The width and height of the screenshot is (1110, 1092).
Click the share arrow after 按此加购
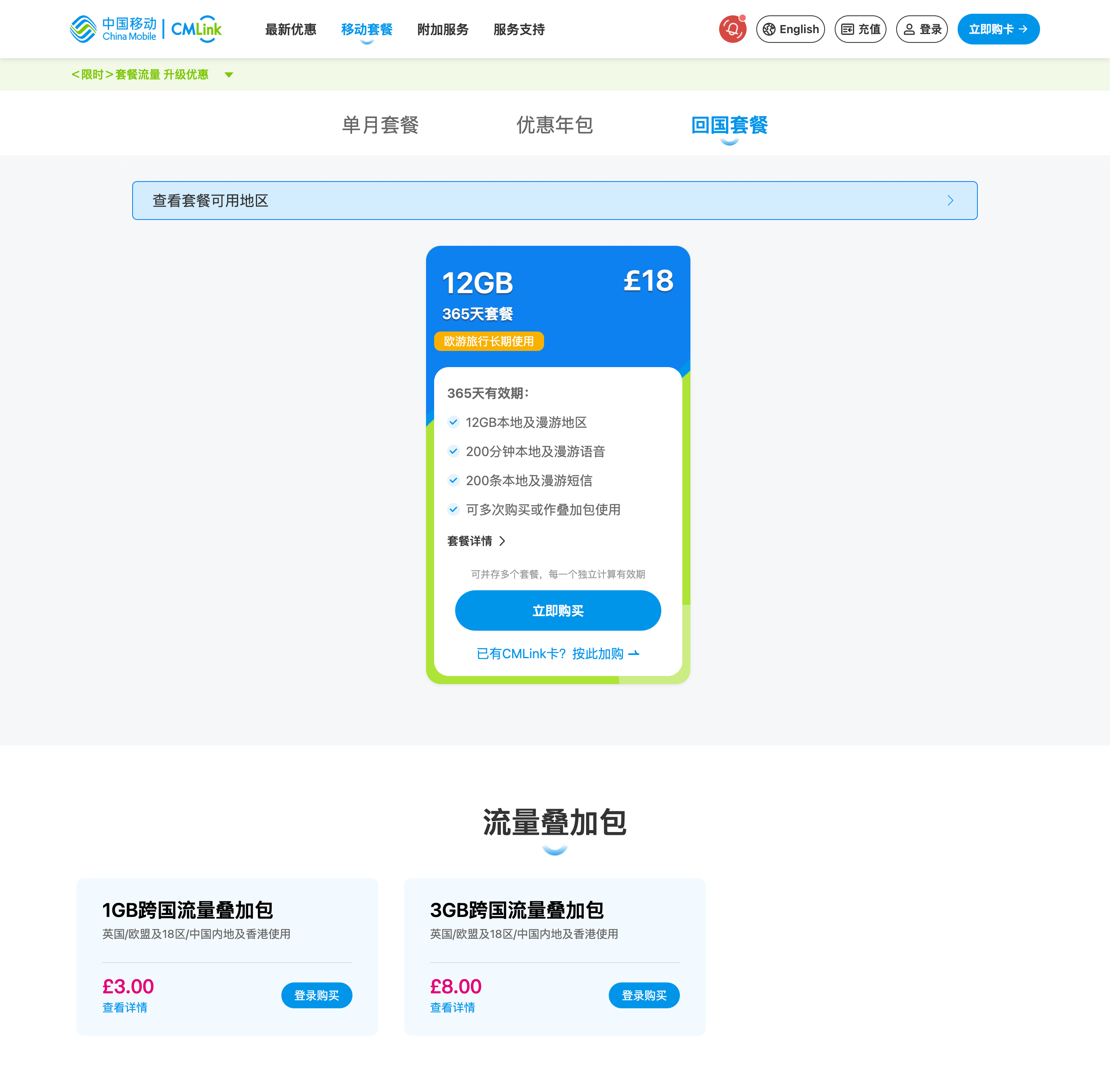(x=633, y=654)
